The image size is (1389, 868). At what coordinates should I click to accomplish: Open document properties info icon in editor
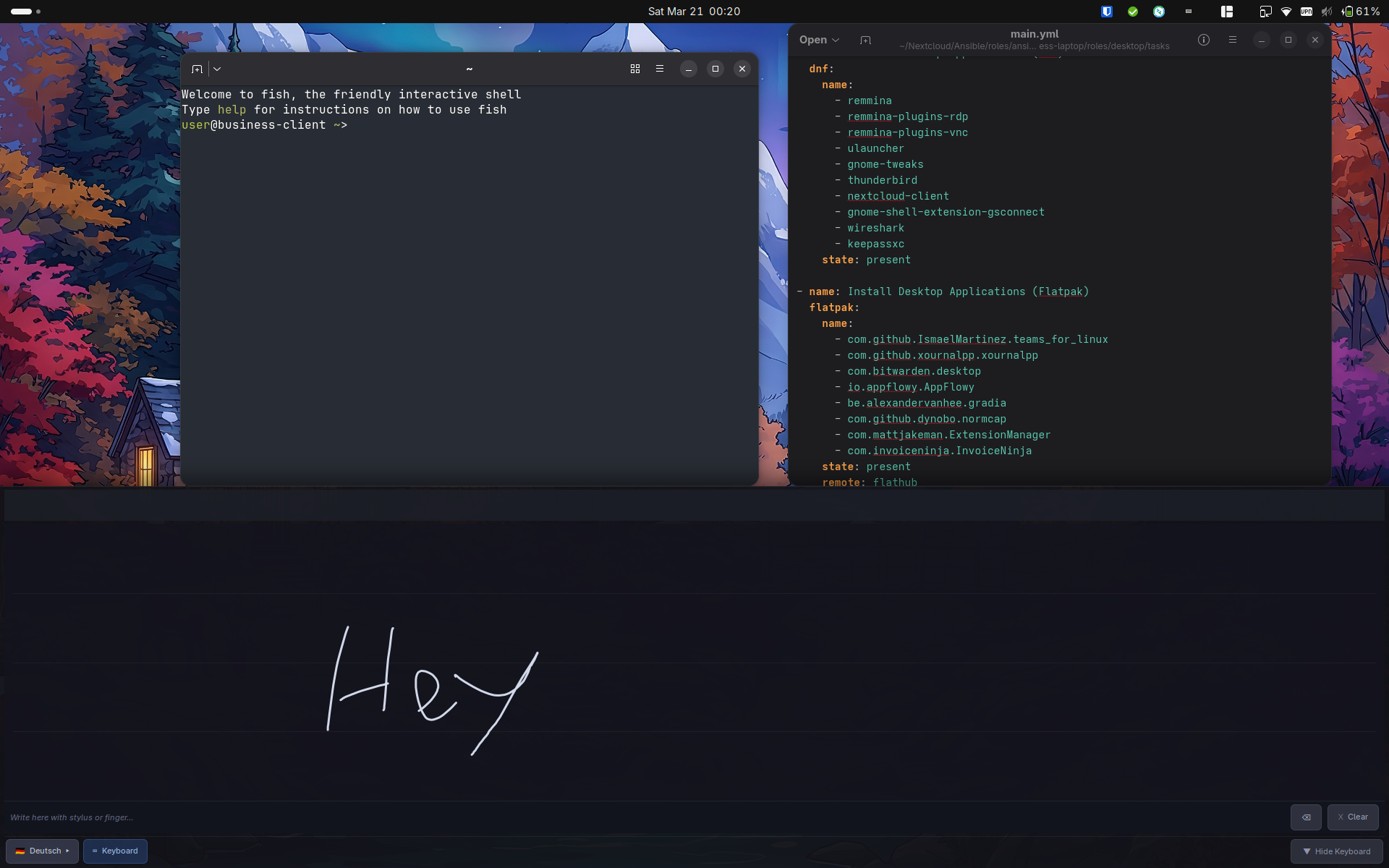pos(1204,40)
